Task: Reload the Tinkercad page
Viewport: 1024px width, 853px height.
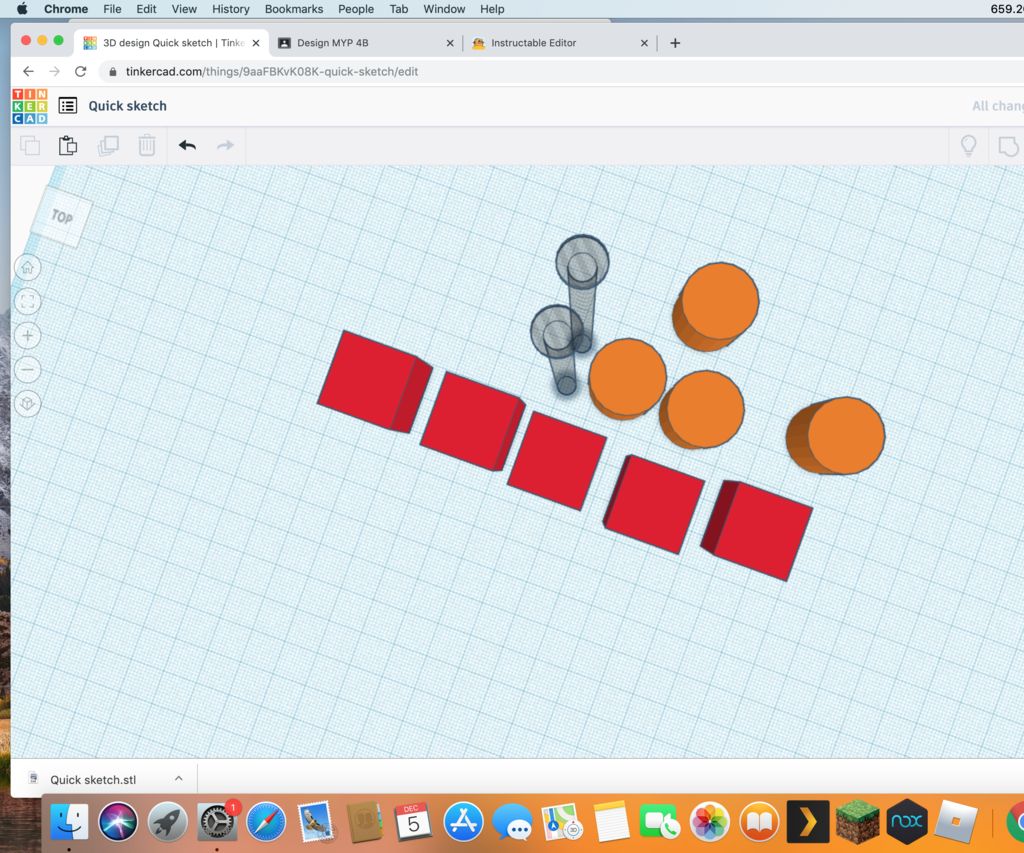Action: [x=80, y=71]
